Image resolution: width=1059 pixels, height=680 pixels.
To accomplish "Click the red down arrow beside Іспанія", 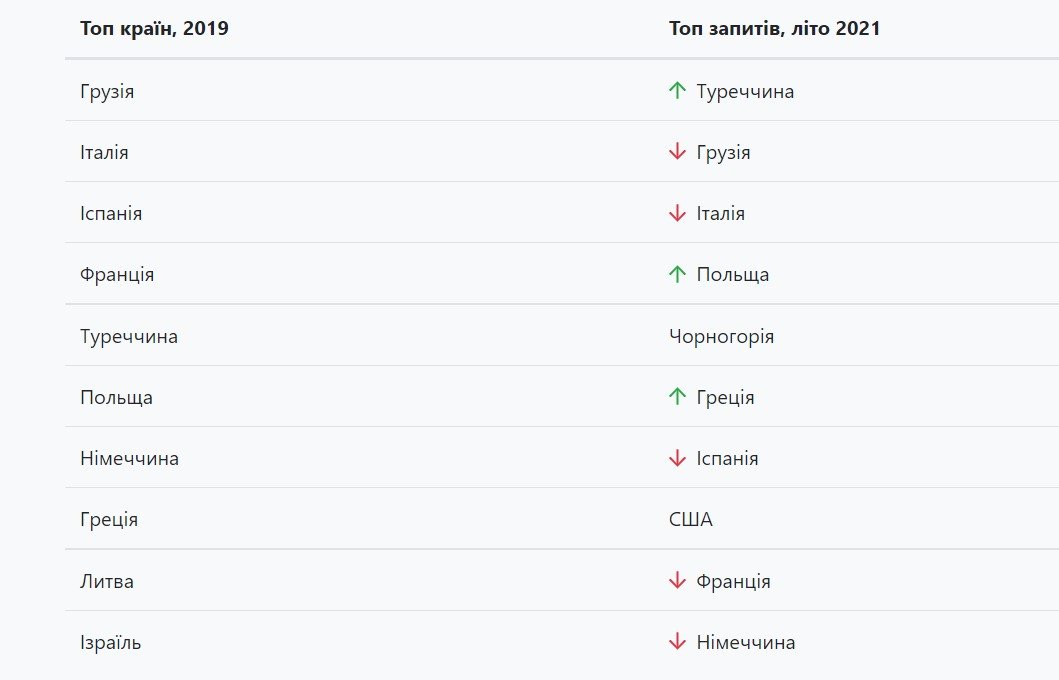I will point(677,458).
